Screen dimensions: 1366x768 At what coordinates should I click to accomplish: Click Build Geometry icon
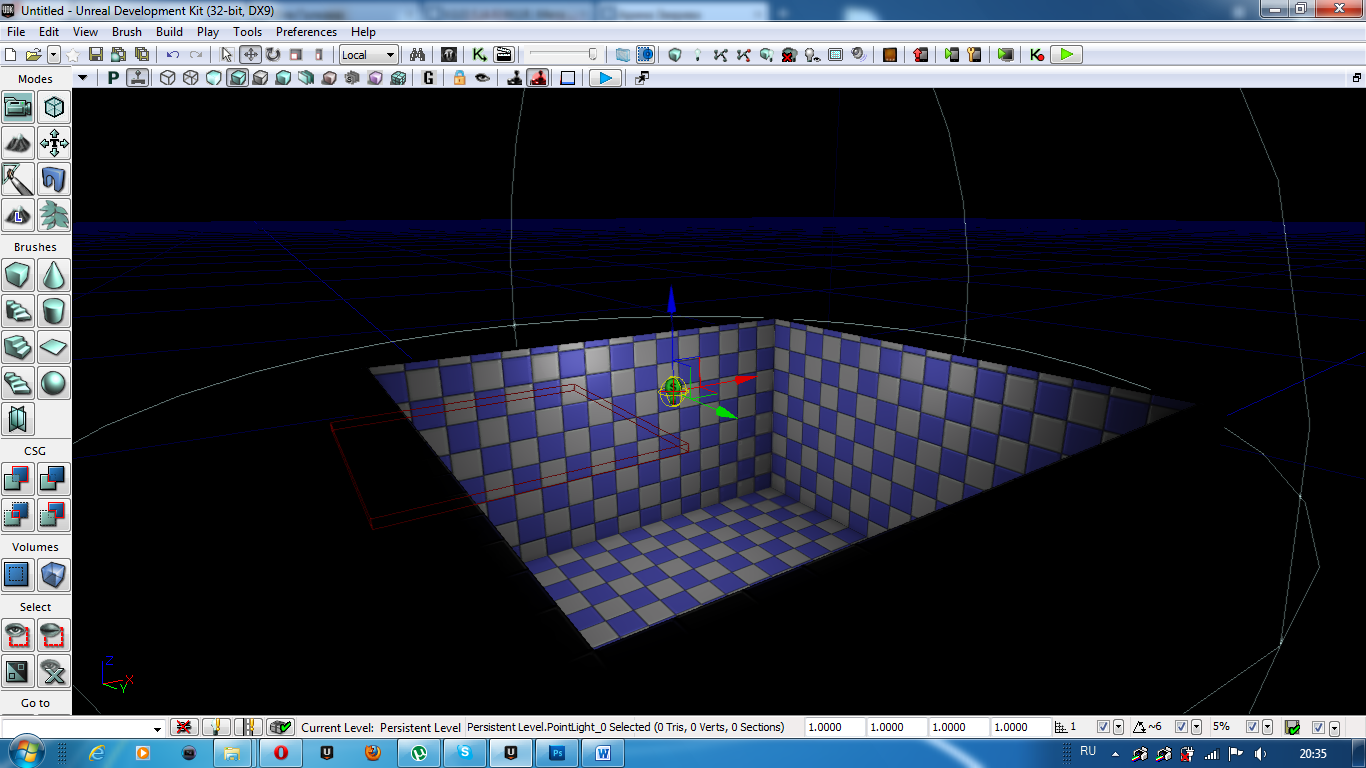[675, 55]
